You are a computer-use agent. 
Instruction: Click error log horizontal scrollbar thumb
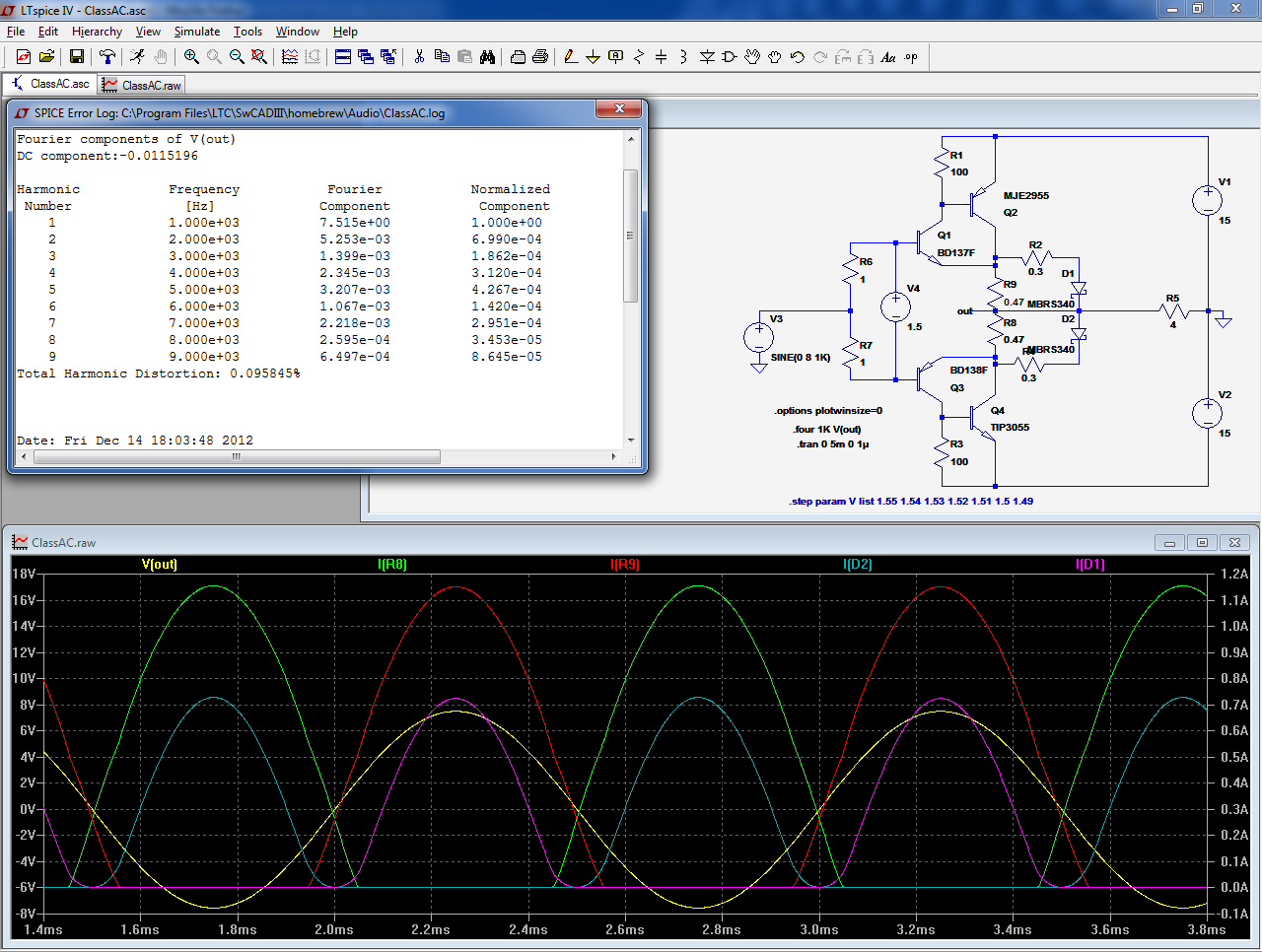[x=237, y=456]
